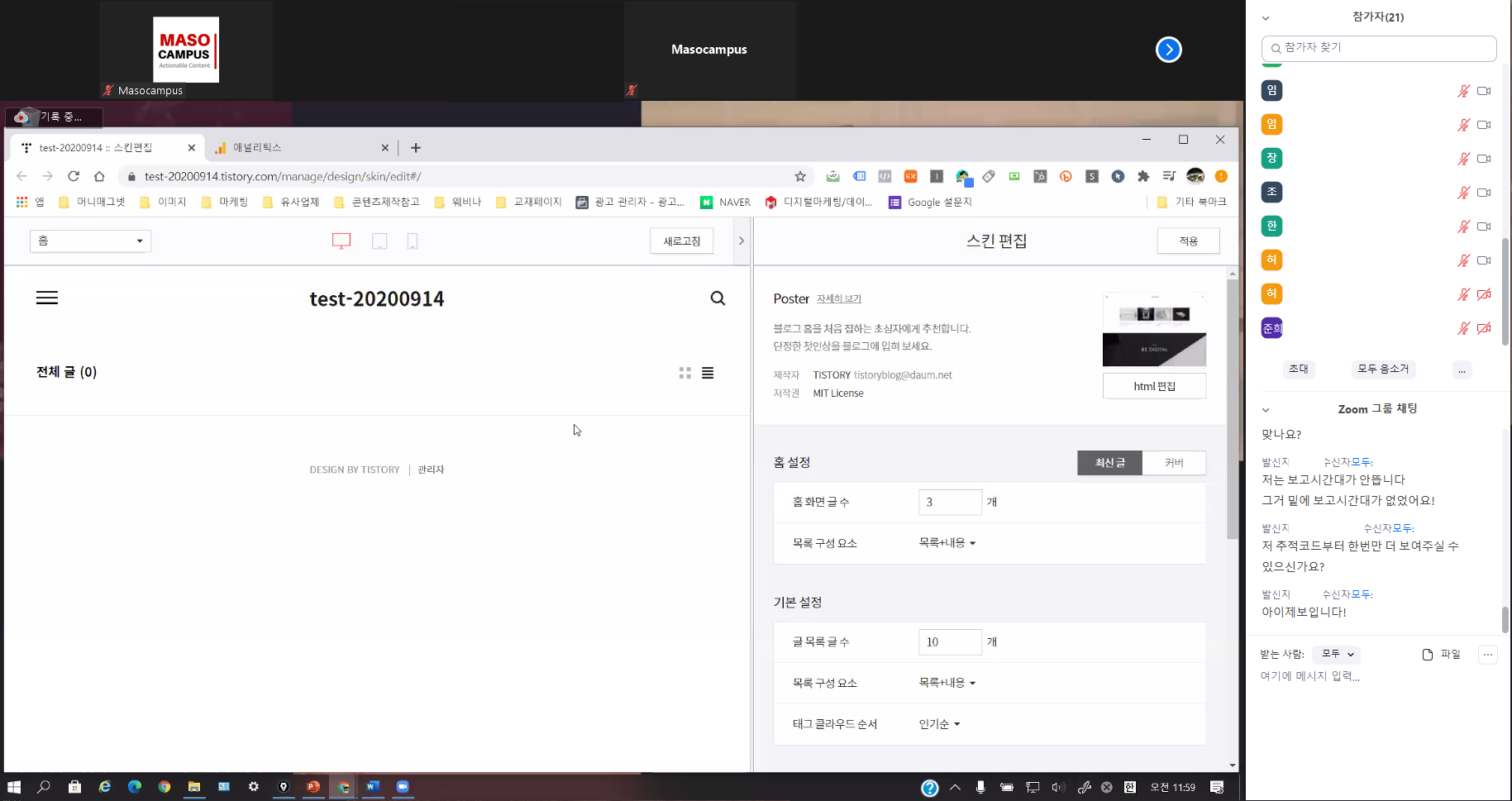1512x801 pixels.
Task: Select 커버 home setting option
Action: click(x=1174, y=463)
